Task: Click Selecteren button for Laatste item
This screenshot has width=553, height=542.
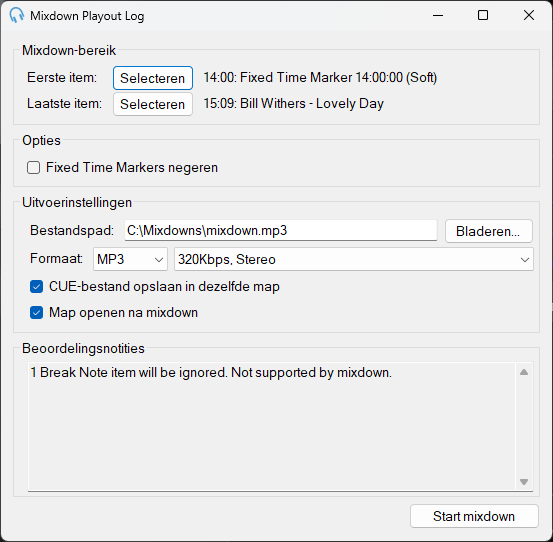Action: [x=153, y=104]
